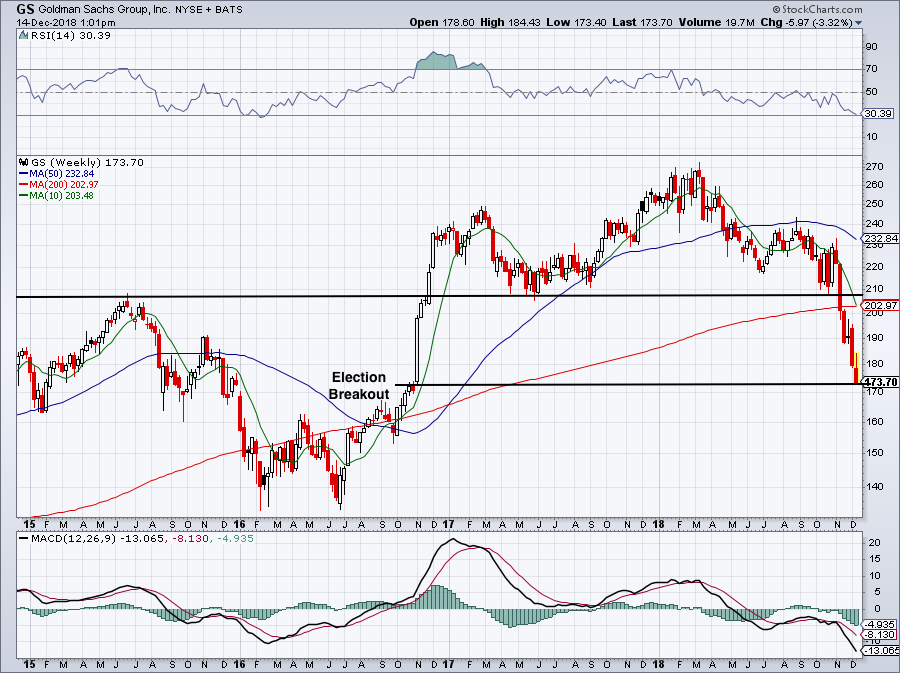This screenshot has width=900, height=673.
Task: Click the -8.130 MACD axis tag
Action: coord(879,635)
